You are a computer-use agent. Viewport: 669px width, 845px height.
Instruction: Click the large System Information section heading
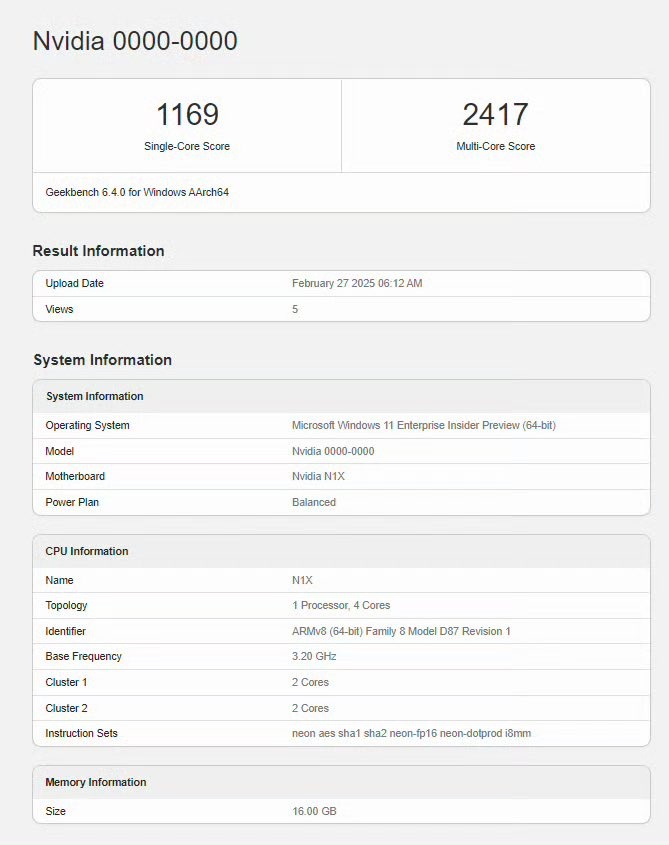102,359
